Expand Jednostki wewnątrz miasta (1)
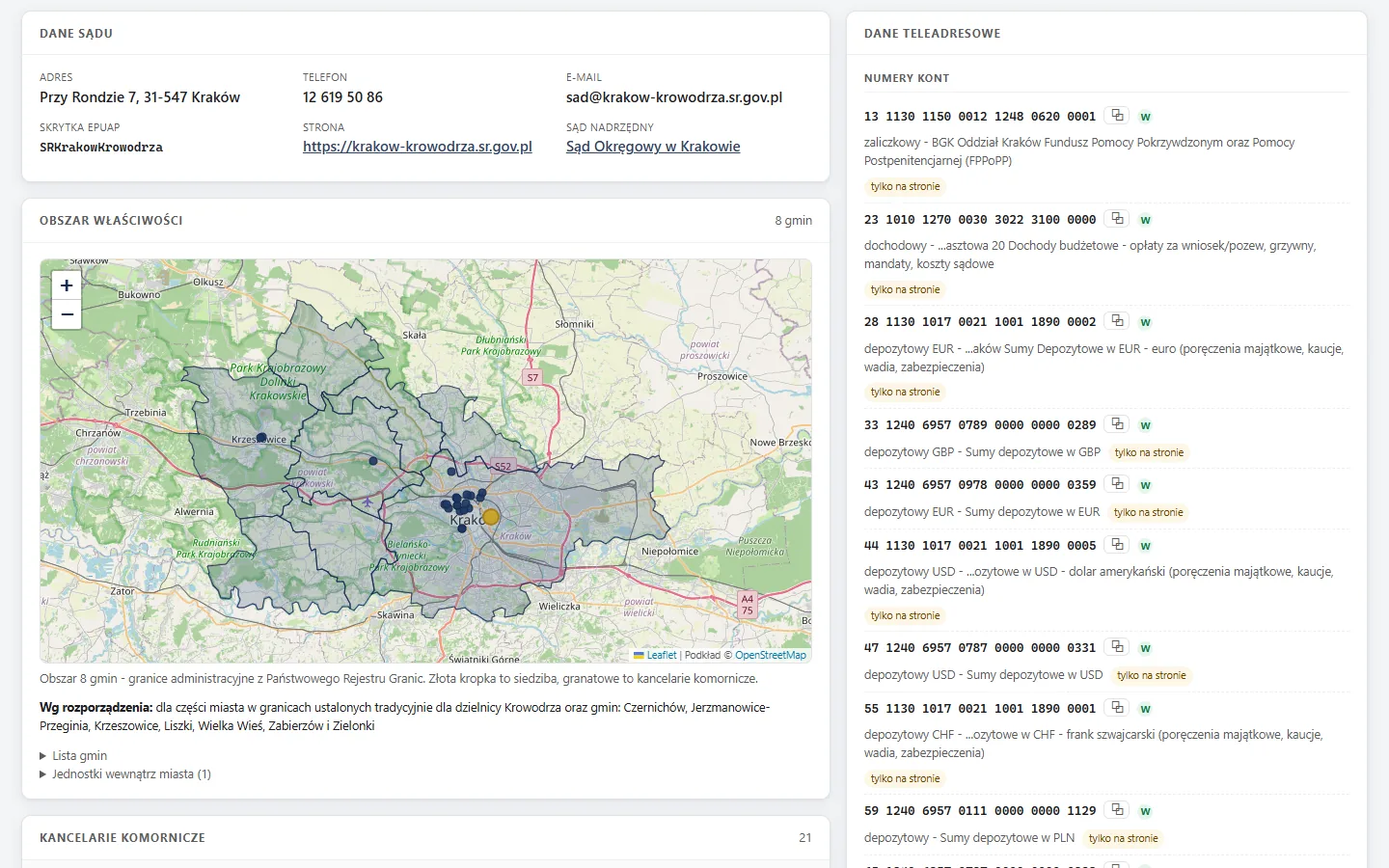The image size is (1389, 868). [125, 773]
